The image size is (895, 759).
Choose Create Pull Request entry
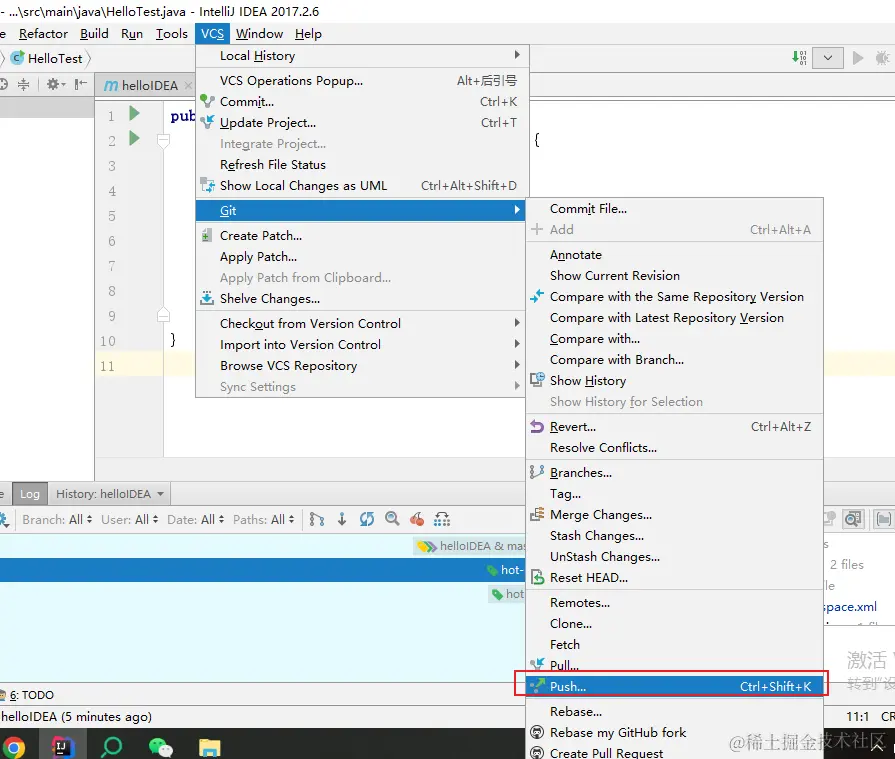674,752
